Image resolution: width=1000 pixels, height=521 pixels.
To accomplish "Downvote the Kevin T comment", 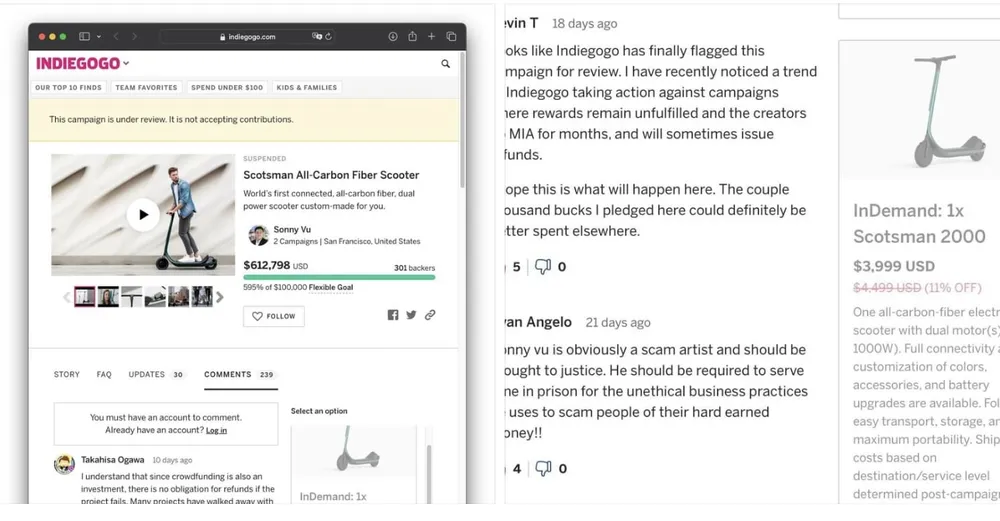I will point(543,267).
